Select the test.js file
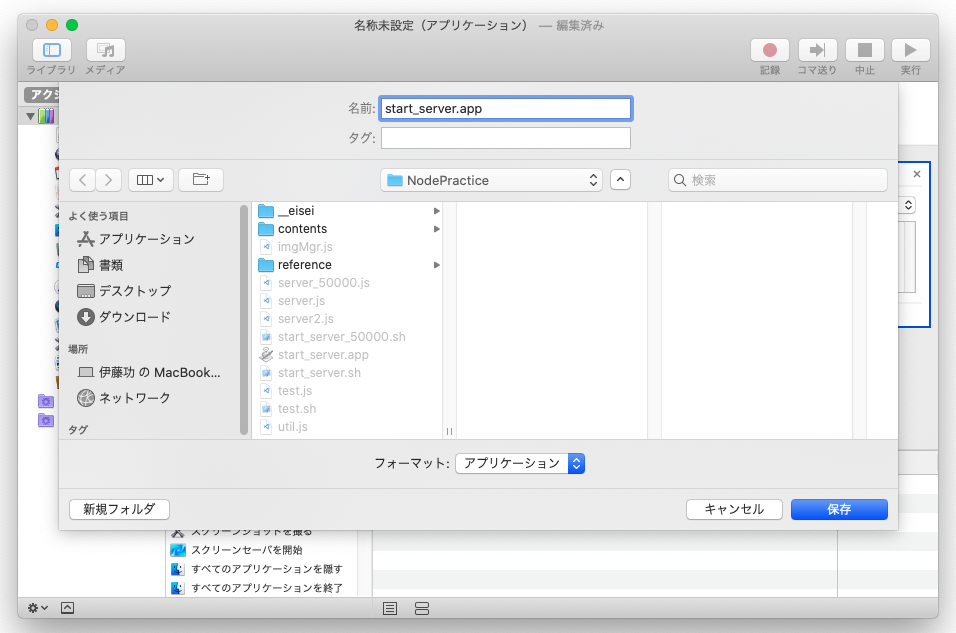 pyautogui.click(x=286, y=391)
